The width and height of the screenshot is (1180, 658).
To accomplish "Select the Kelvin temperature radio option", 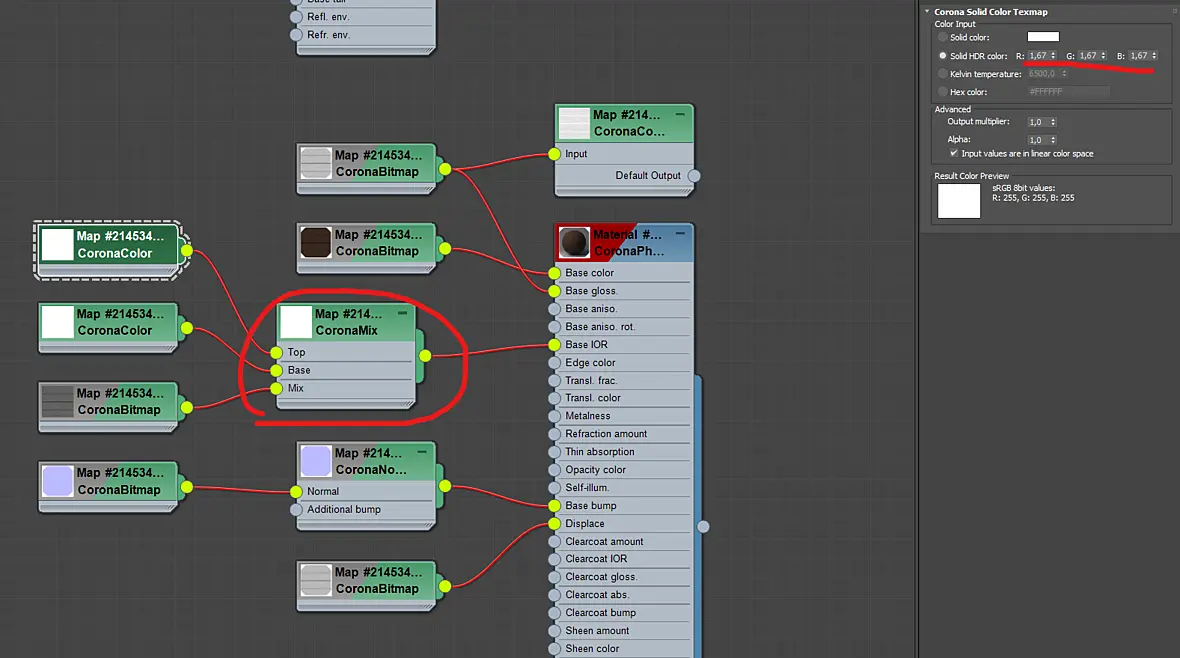I will [942, 74].
